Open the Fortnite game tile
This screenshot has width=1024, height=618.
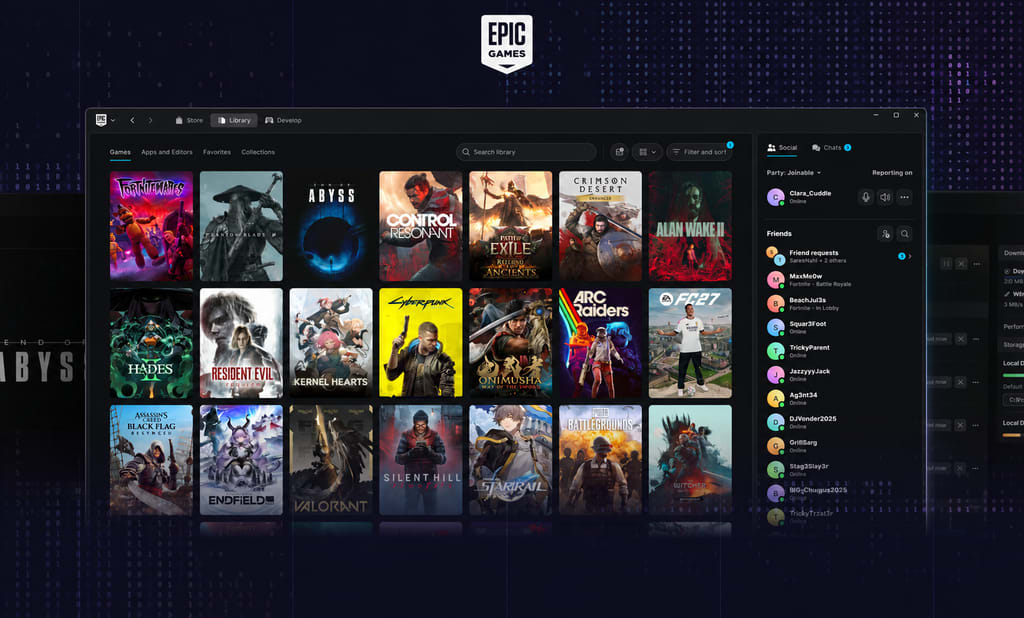[152, 226]
